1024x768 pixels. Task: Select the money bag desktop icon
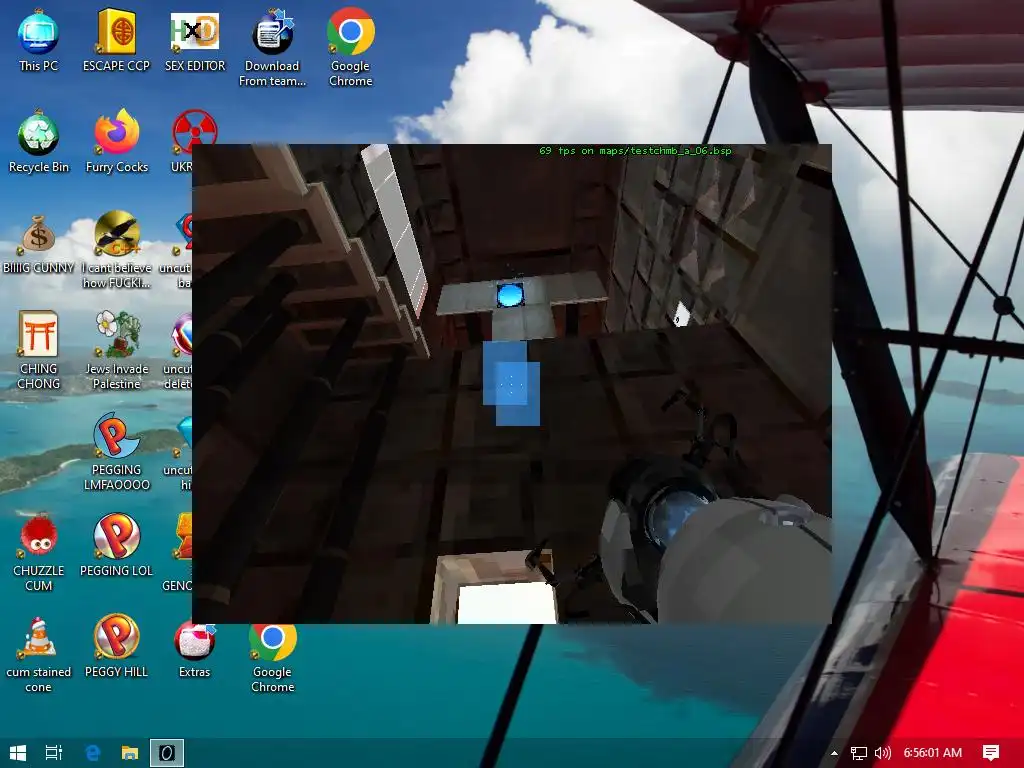point(38,243)
